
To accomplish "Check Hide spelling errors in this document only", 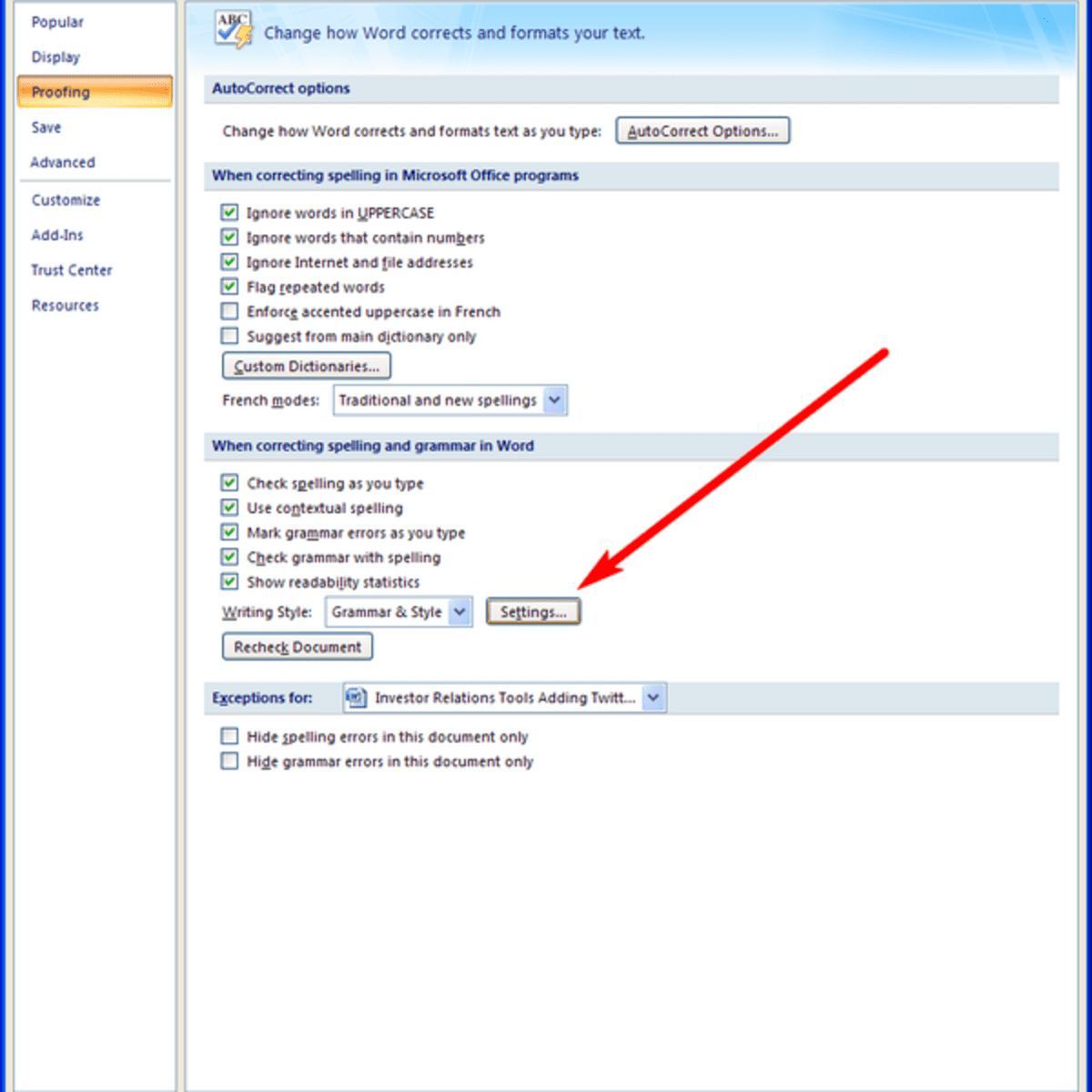I will click(230, 736).
